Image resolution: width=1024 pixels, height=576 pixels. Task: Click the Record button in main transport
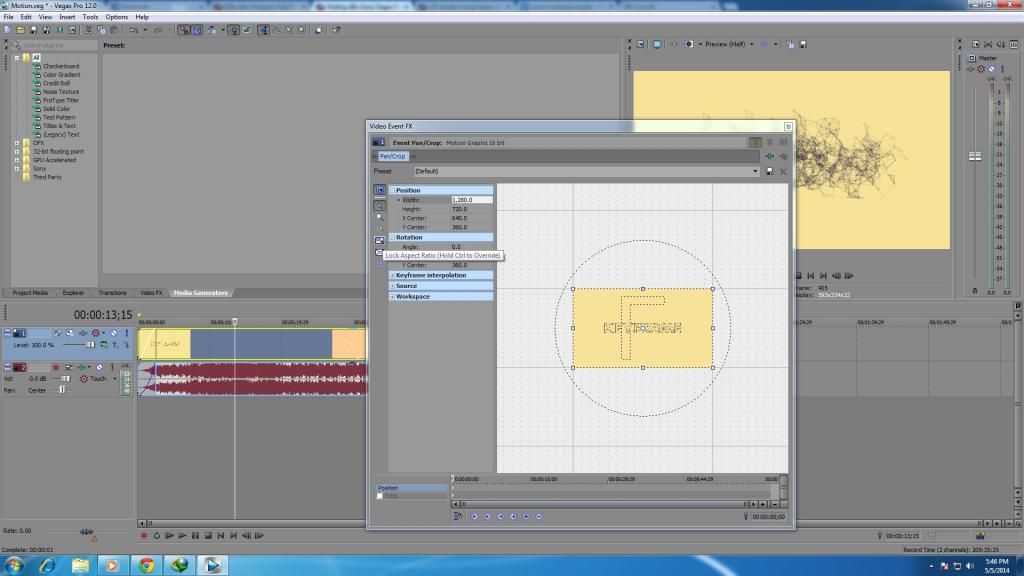coord(144,536)
